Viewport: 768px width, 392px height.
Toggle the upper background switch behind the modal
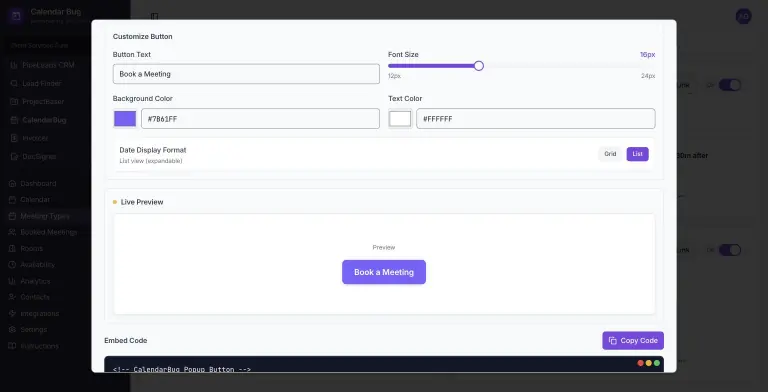(730, 85)
